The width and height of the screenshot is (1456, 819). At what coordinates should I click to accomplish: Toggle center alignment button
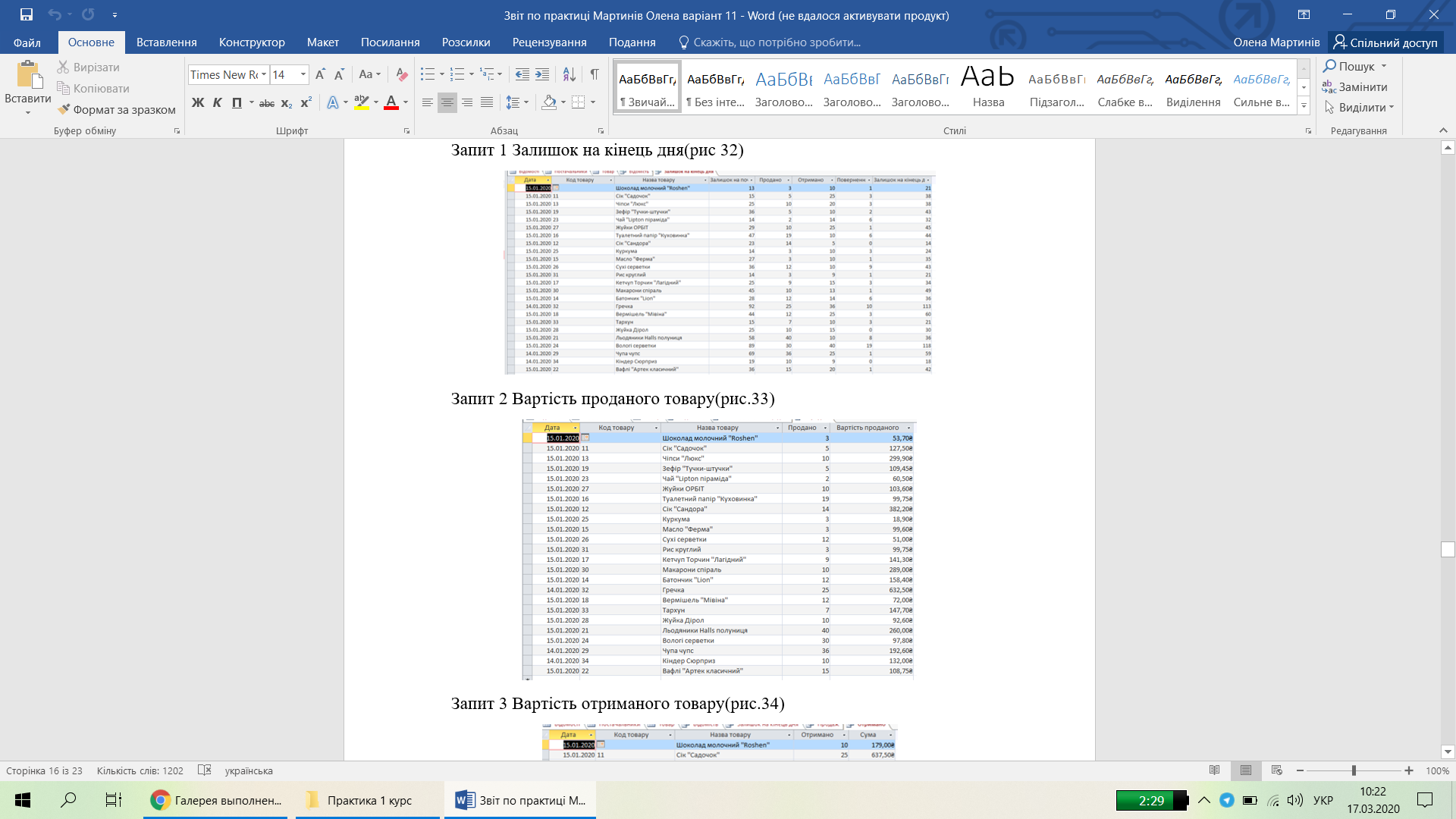pos(447,102)
